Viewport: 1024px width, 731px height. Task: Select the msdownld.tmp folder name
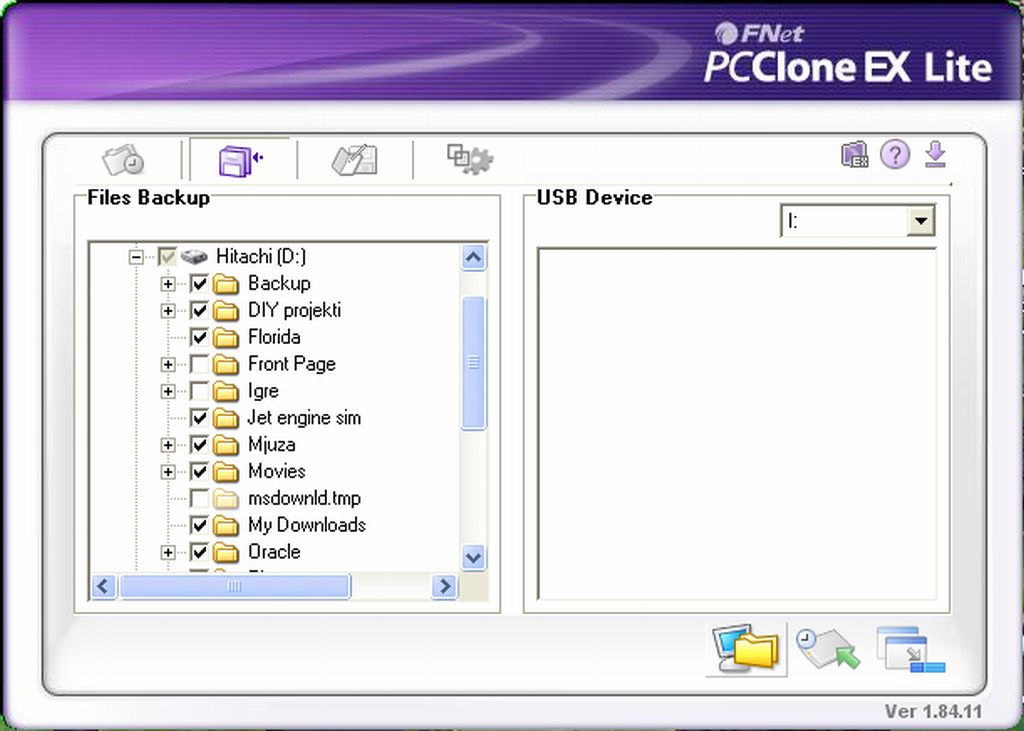tap(304, 498)
